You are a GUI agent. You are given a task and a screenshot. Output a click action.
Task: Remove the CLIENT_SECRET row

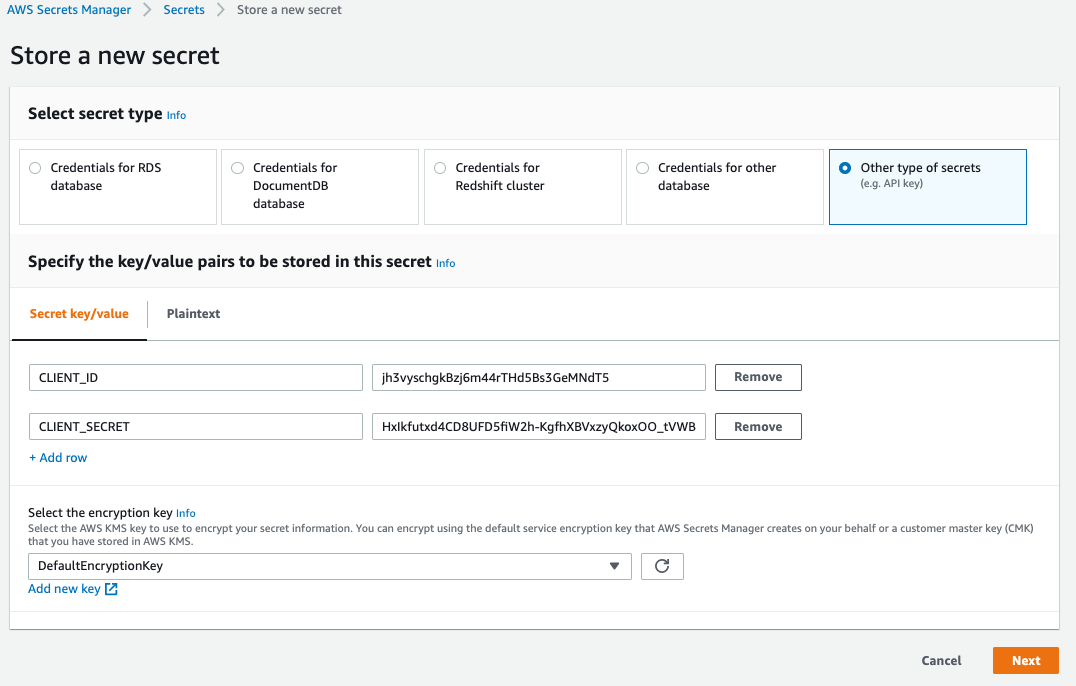click(x=757, y=426)
